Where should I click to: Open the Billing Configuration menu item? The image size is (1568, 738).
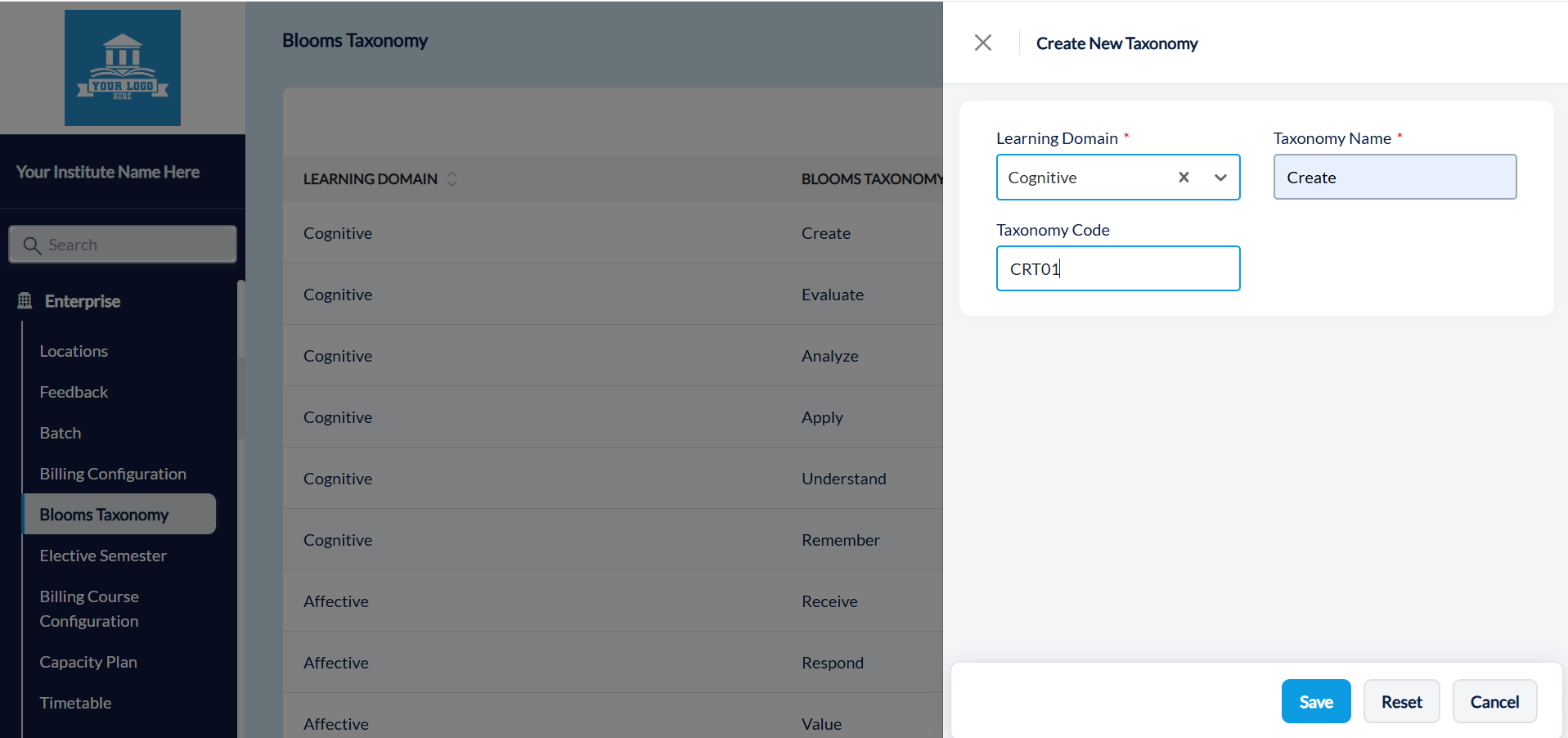tap(112, 473)
